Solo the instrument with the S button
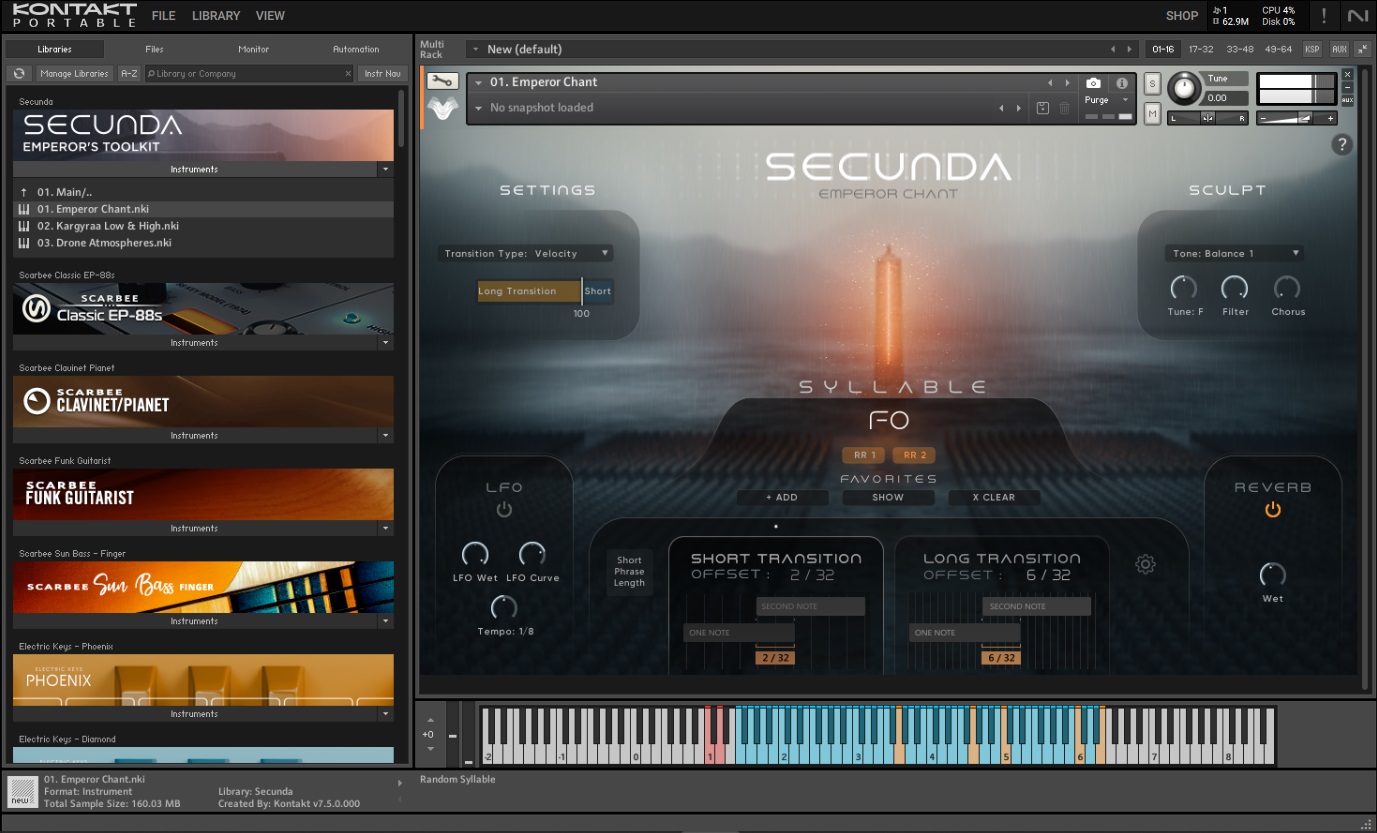The width and height of the screenshot is (1377, 833). pyautogui.click(x=1152, y=83)
